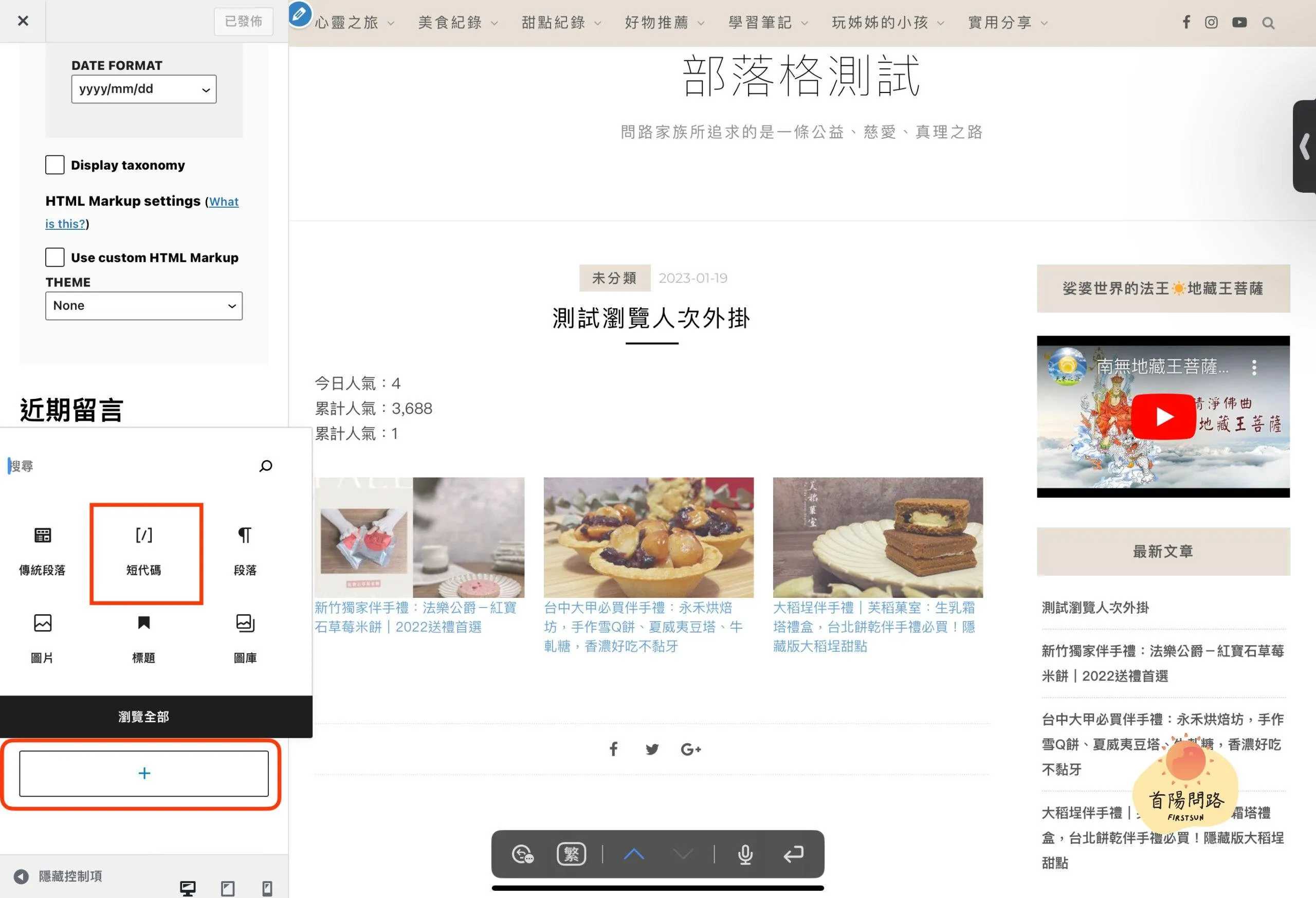
Task: Open the 好物推薦 navigation menu
Action: [656, 23]
